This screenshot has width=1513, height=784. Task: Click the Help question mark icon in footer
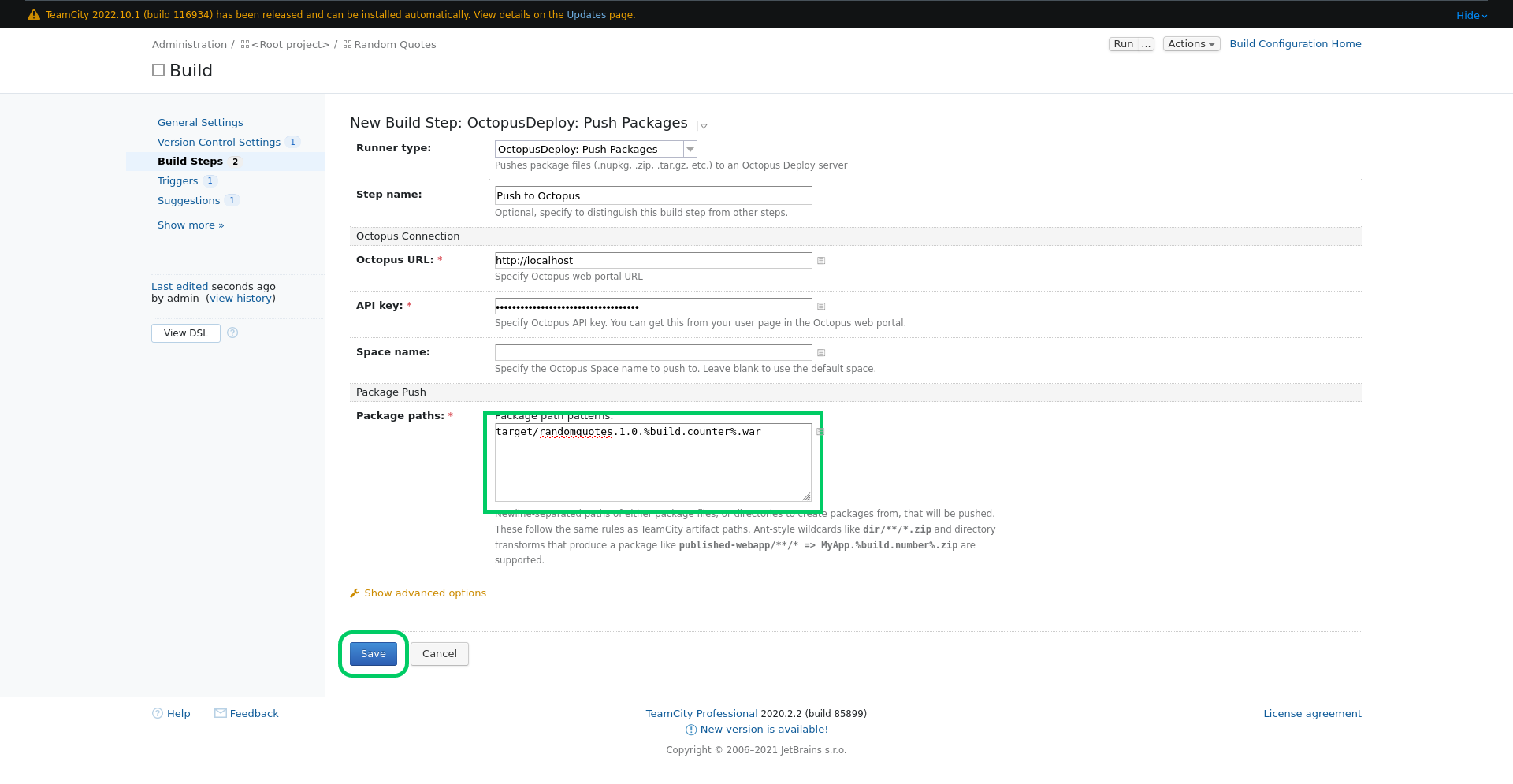158,713
